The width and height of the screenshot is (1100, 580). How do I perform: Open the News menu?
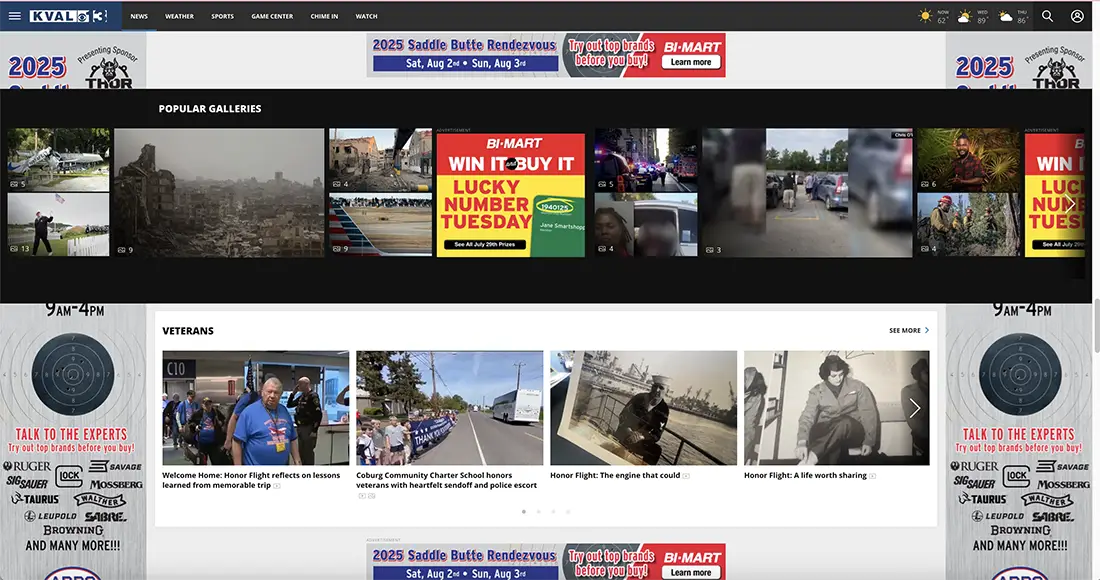pos(139,16)
